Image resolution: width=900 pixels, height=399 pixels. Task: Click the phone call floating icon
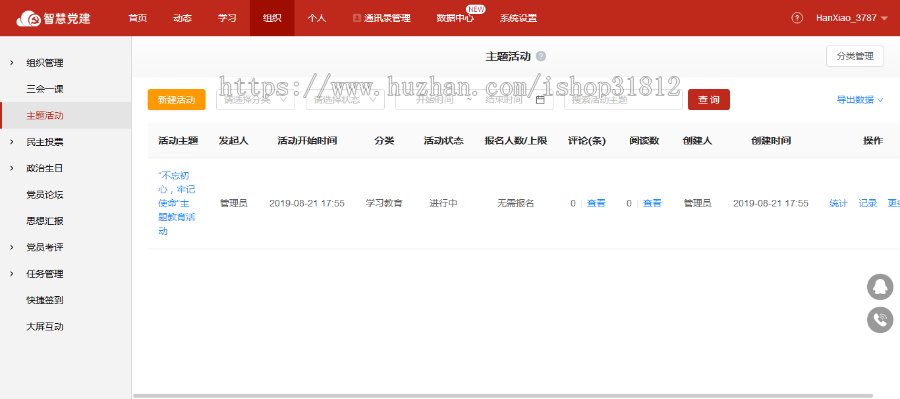(x=880, y=319)
